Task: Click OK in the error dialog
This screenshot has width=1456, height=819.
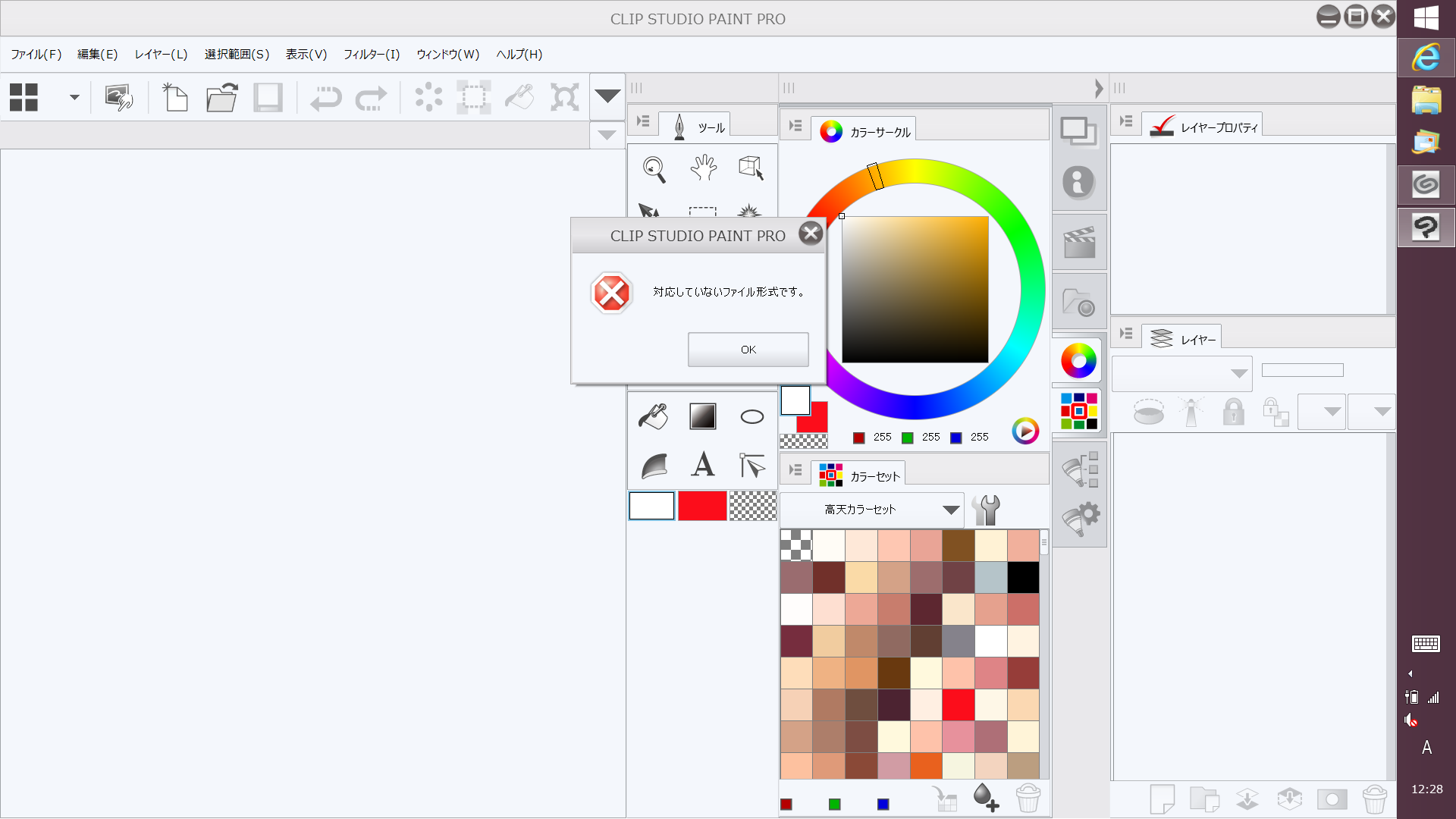Action: [748, 350]
